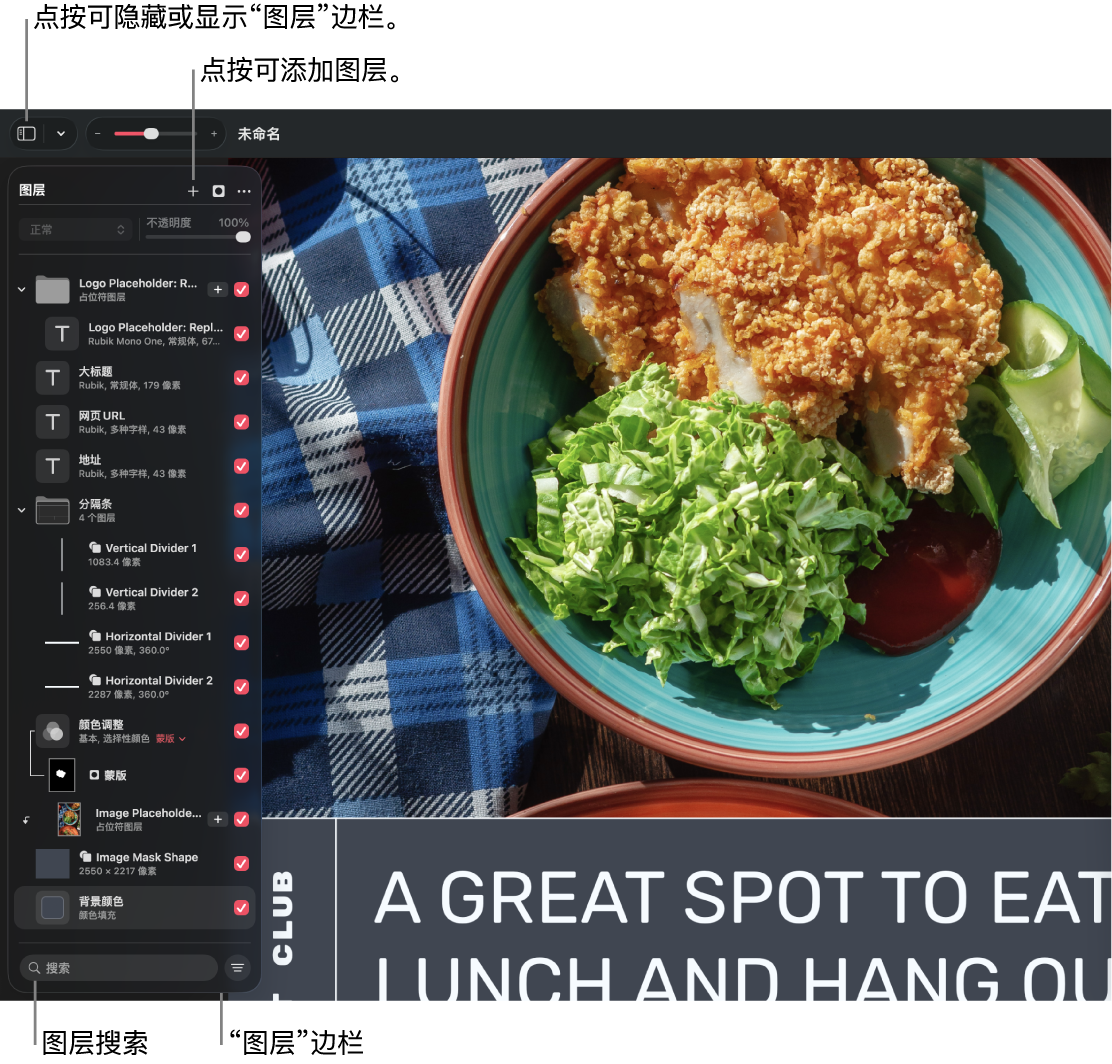The height and width of the screenshot is (1064, 1112).
Task: Click the 背景颜色 fill color swatch
Action: pos(52,907)
